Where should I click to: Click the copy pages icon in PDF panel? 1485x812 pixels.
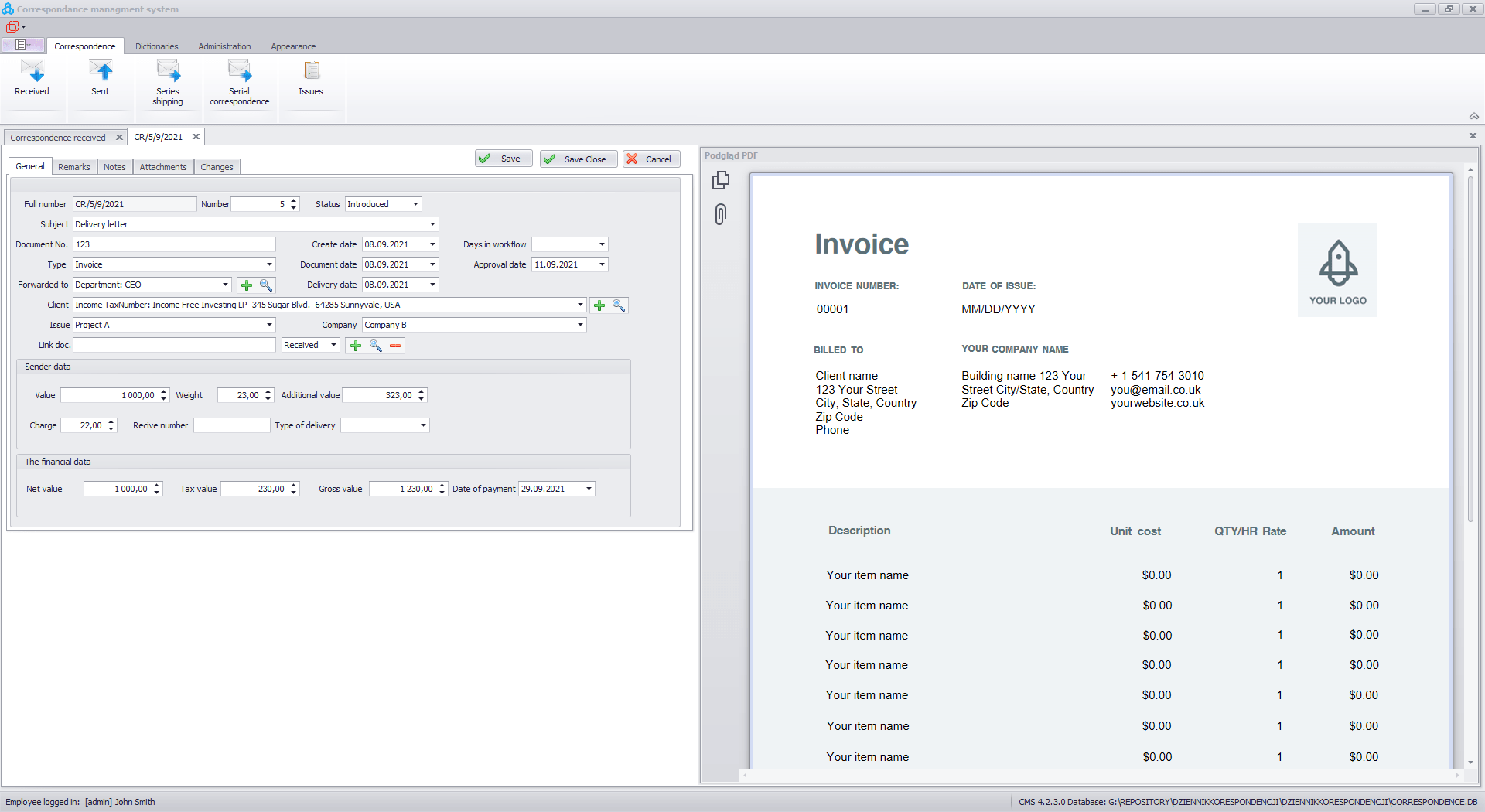(x=720, y=179)
